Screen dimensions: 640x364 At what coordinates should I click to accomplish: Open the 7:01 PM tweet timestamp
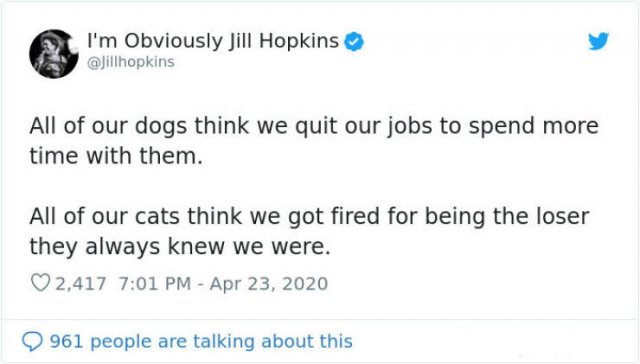[155, 284]
